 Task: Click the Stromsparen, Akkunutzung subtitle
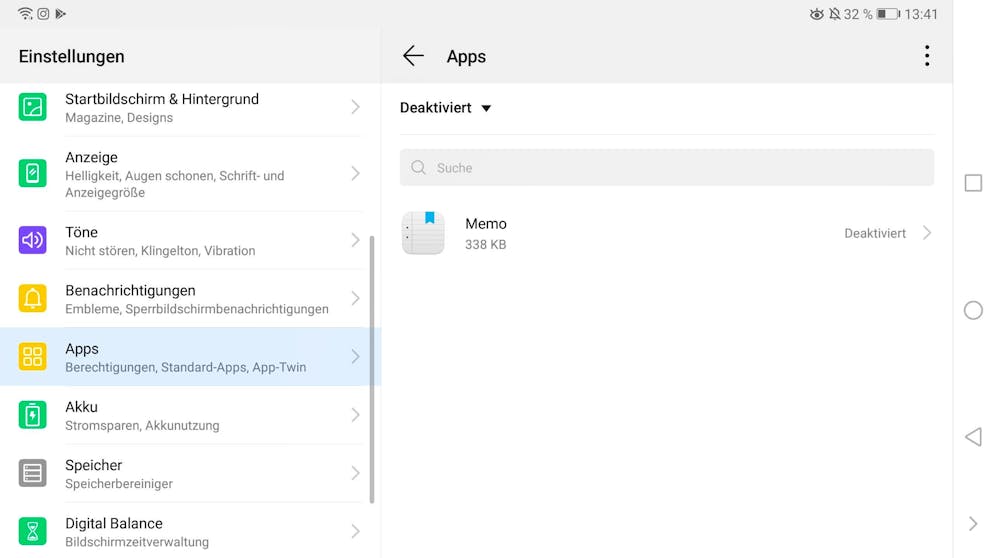[142, 425]
